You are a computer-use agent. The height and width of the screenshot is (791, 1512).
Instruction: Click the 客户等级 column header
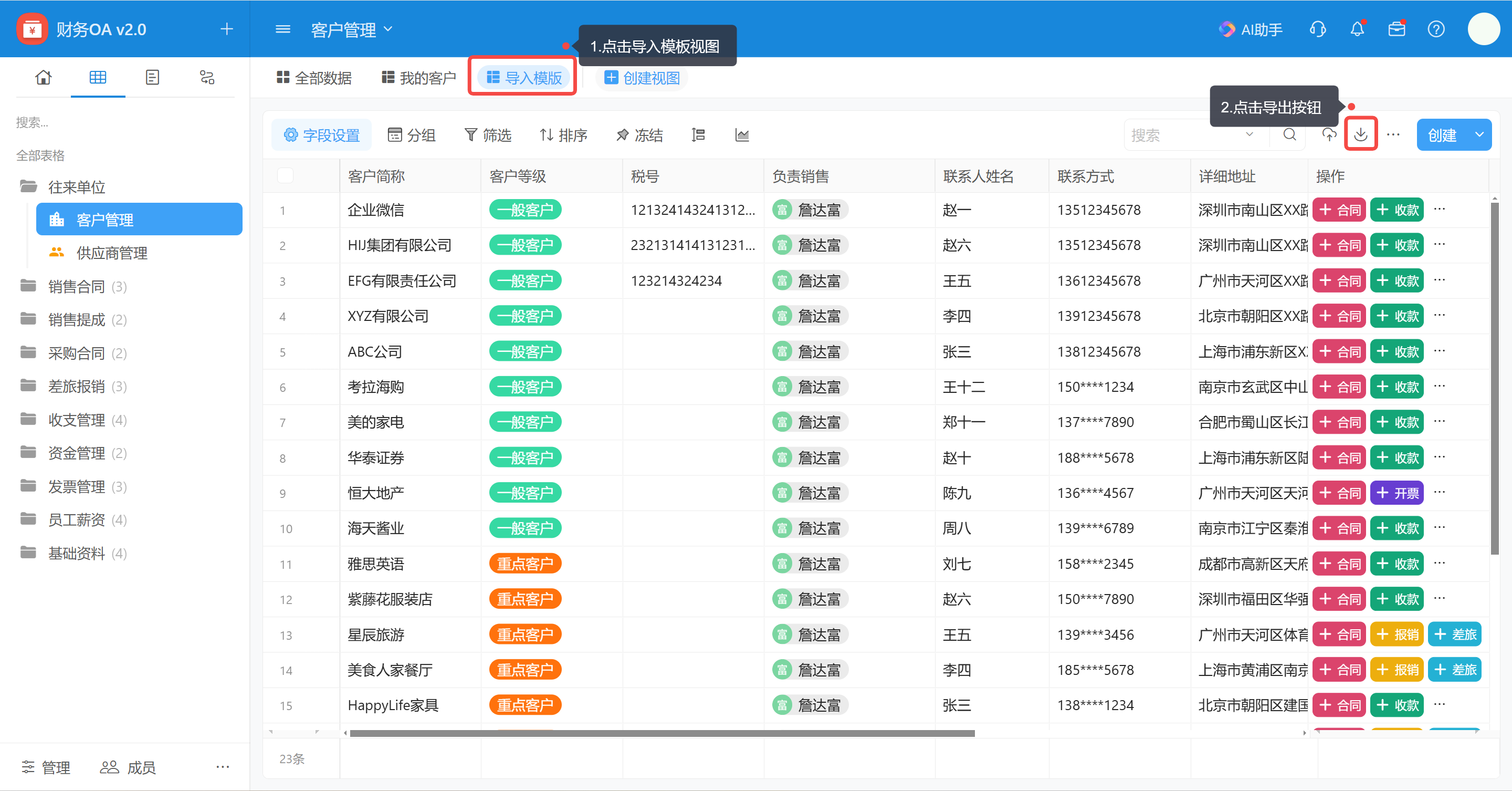coord(551,175)
